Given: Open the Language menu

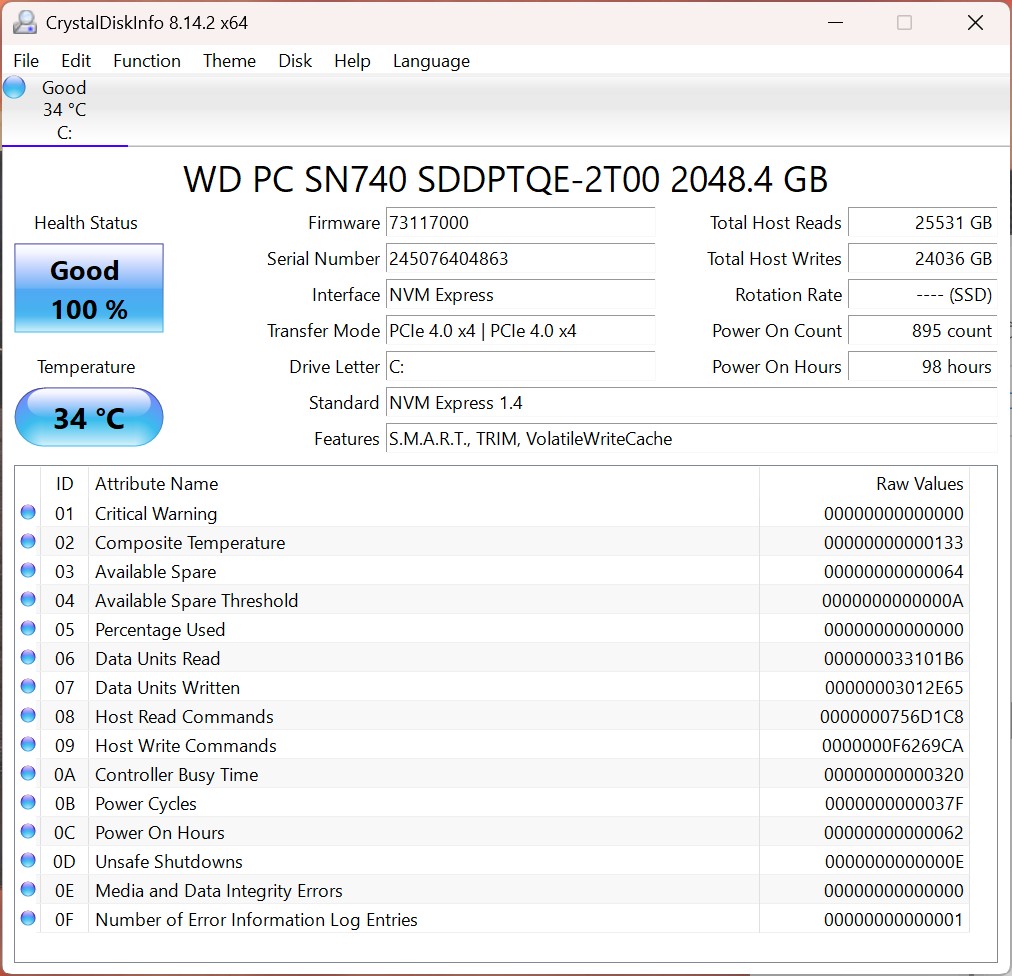Looking at the screenshot, I should click(431, 61).
